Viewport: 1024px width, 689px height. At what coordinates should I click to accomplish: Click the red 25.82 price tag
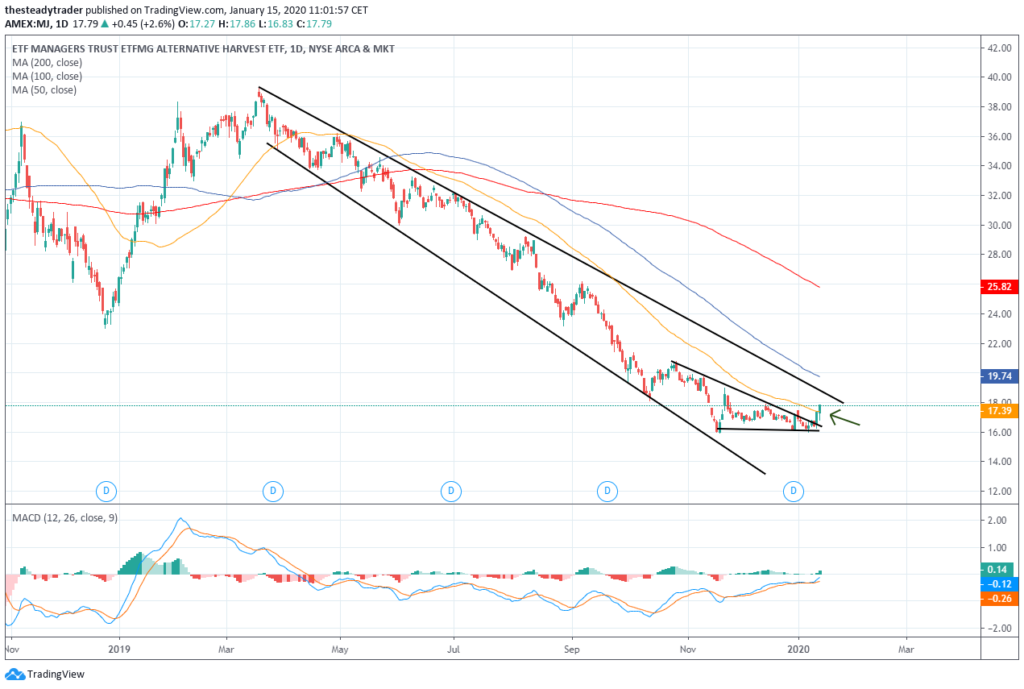999,287
